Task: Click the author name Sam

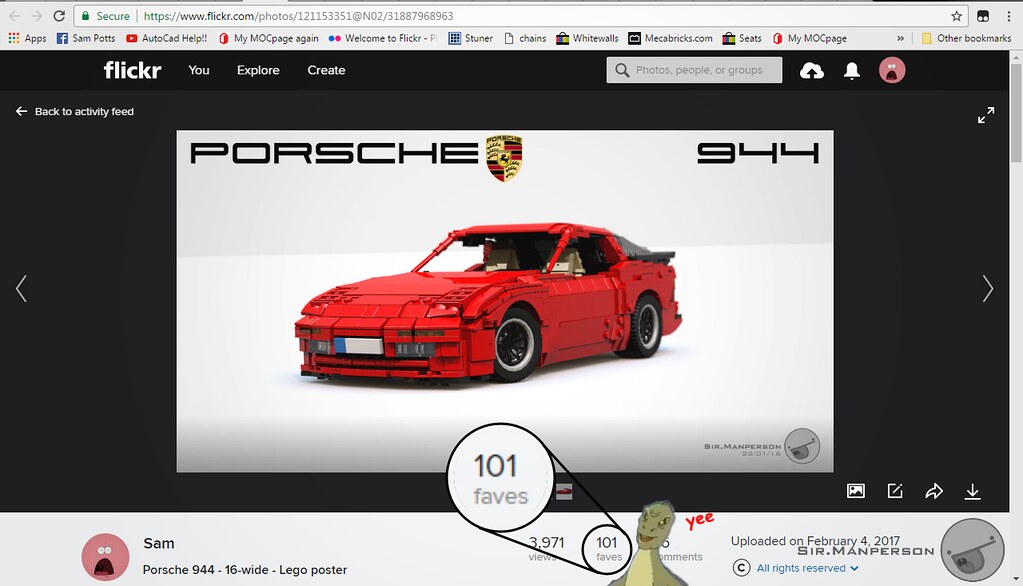Action: tap(159, 544)
